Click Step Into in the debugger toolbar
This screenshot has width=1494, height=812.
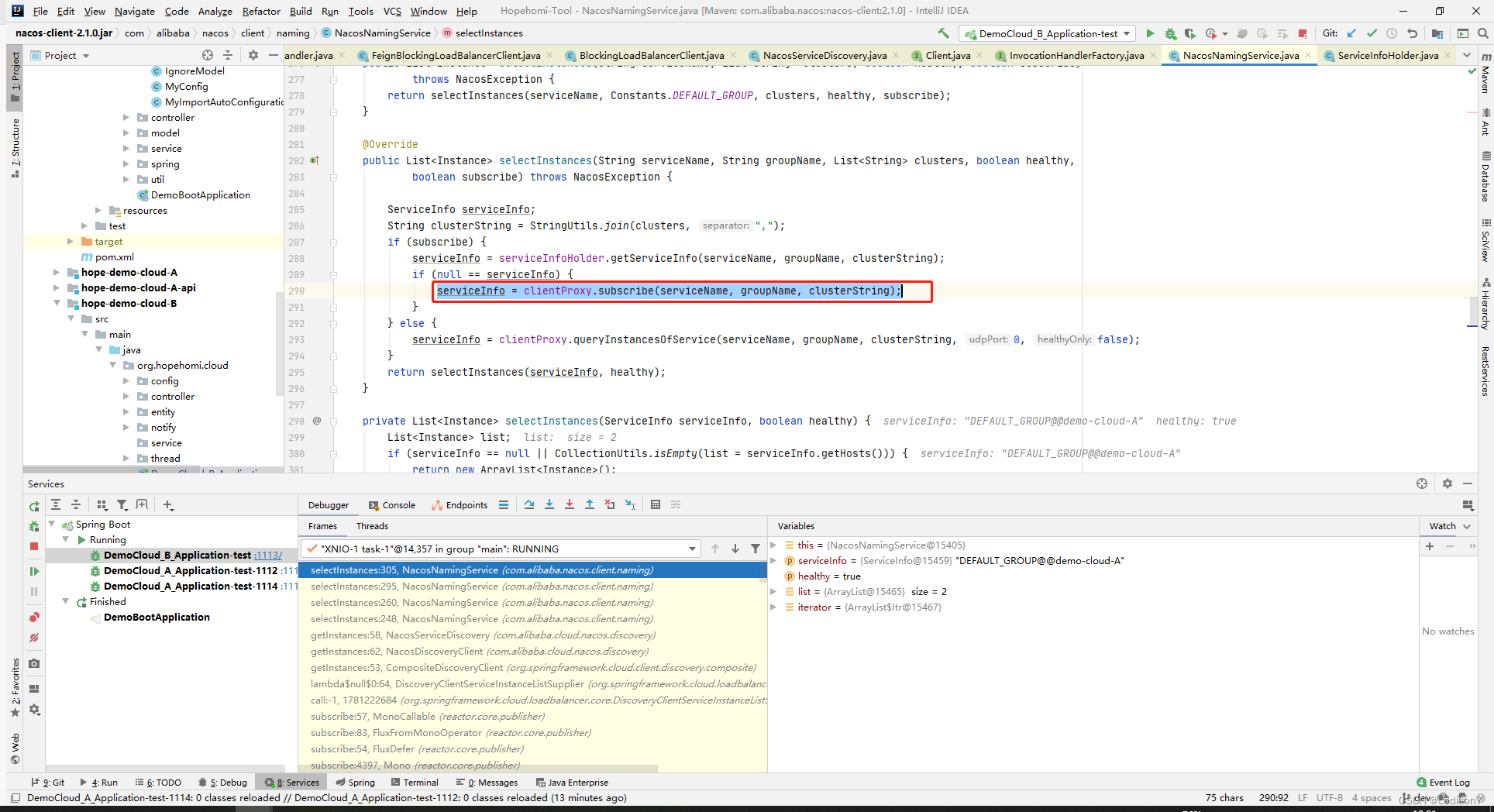tap(549, 504)
